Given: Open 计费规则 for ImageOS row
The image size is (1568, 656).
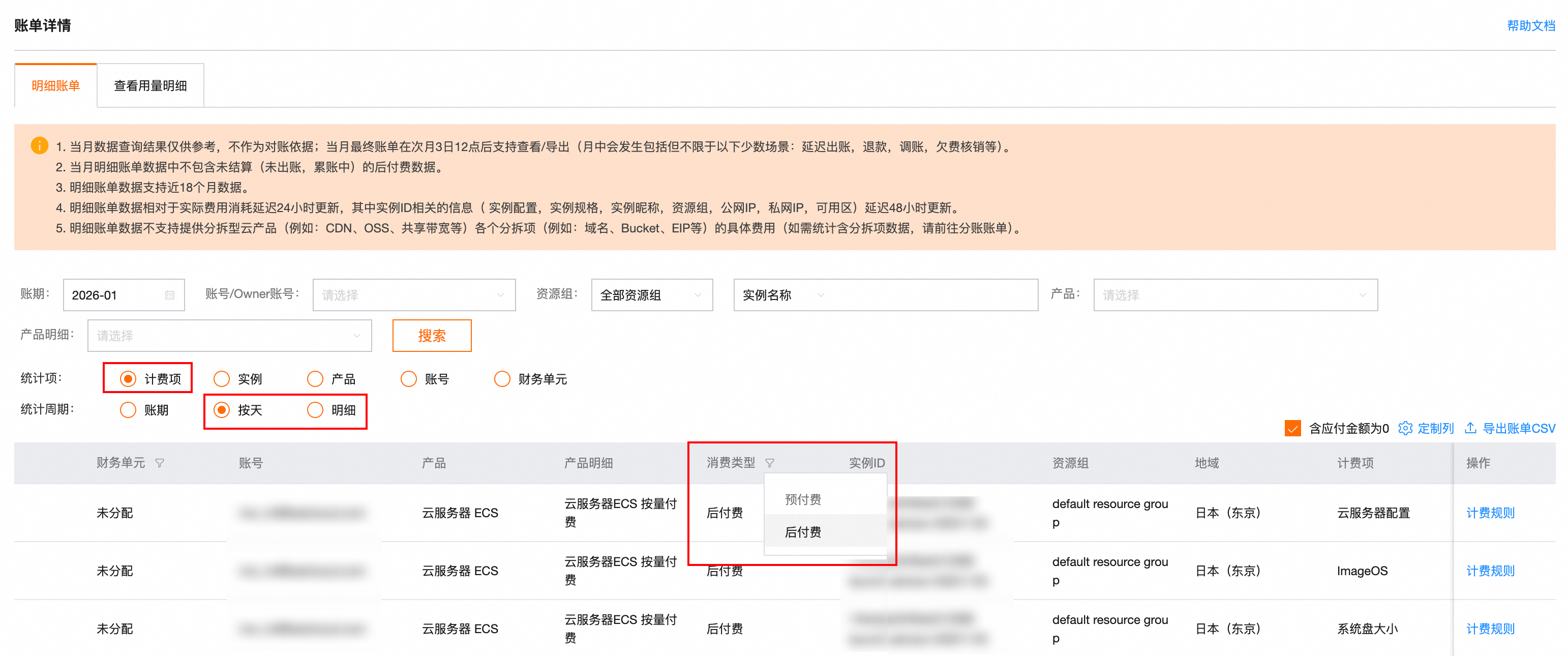Looking at the screenshot, I should [x=1490, y=571].
